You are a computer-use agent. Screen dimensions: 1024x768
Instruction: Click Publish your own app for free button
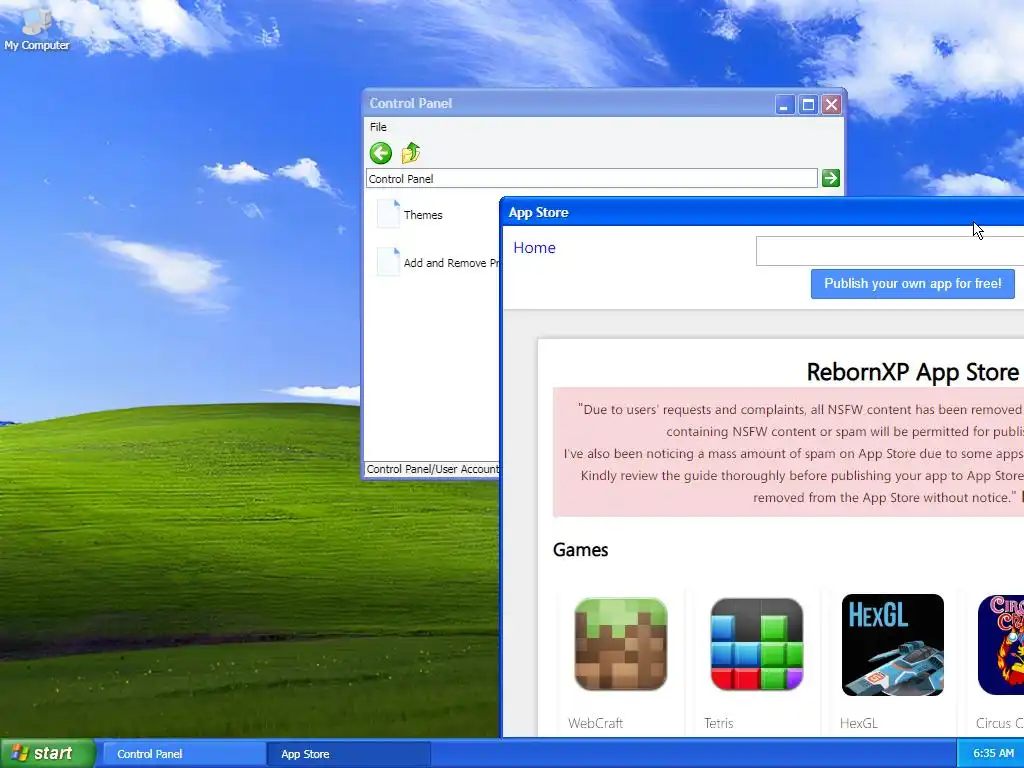pos(912,284)
